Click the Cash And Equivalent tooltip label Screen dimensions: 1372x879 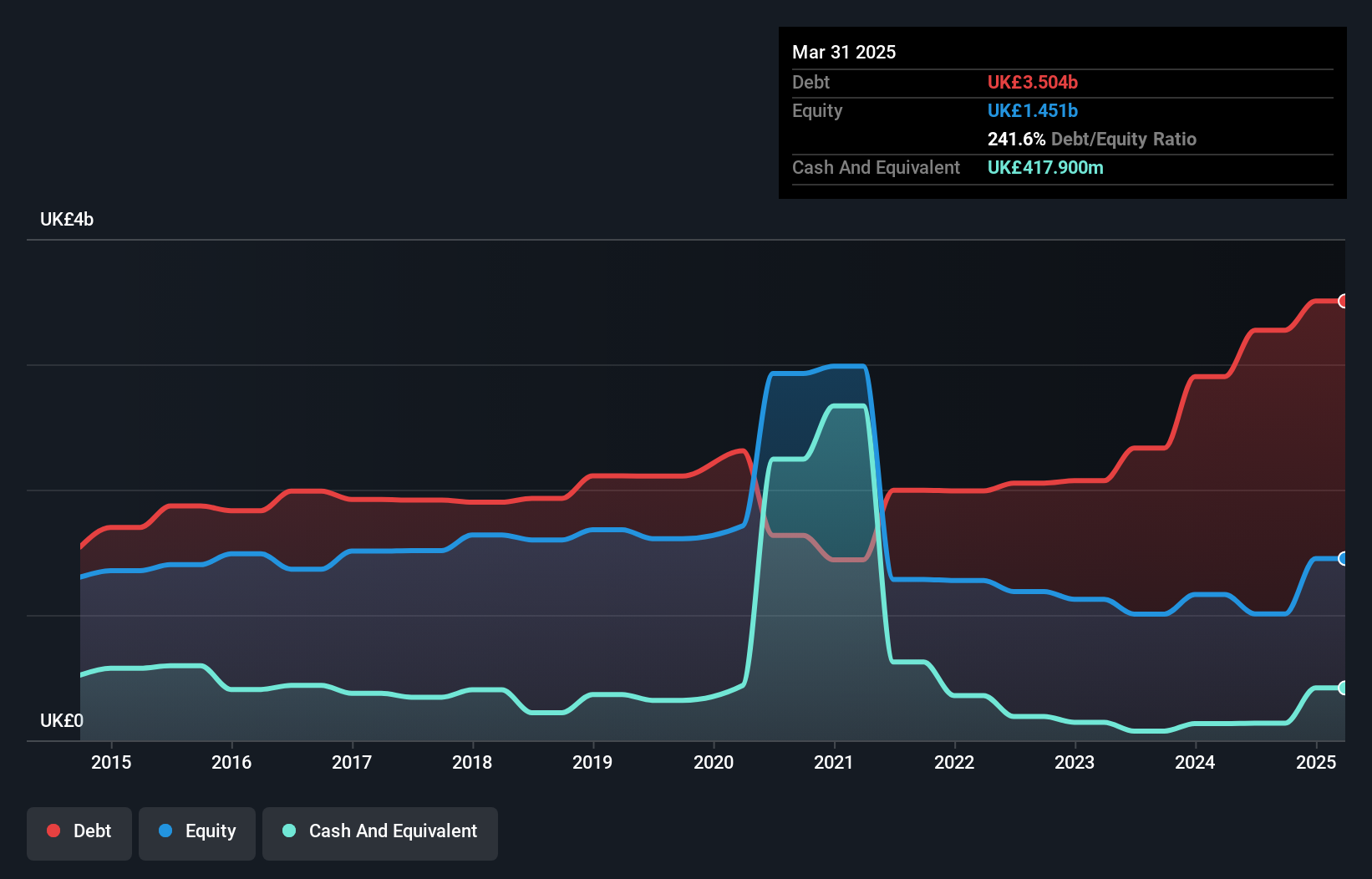pyautogui.click(x=876, y=167)
